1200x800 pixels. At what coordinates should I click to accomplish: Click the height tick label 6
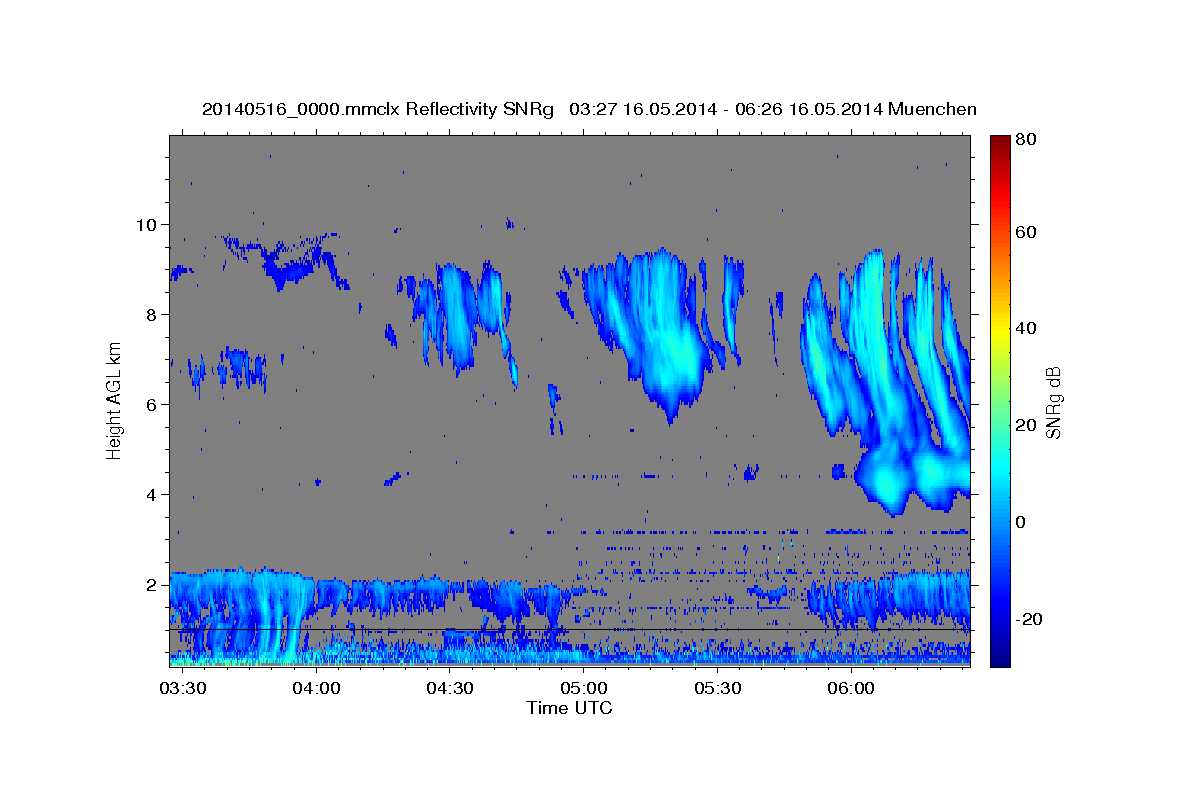point(154,404)
